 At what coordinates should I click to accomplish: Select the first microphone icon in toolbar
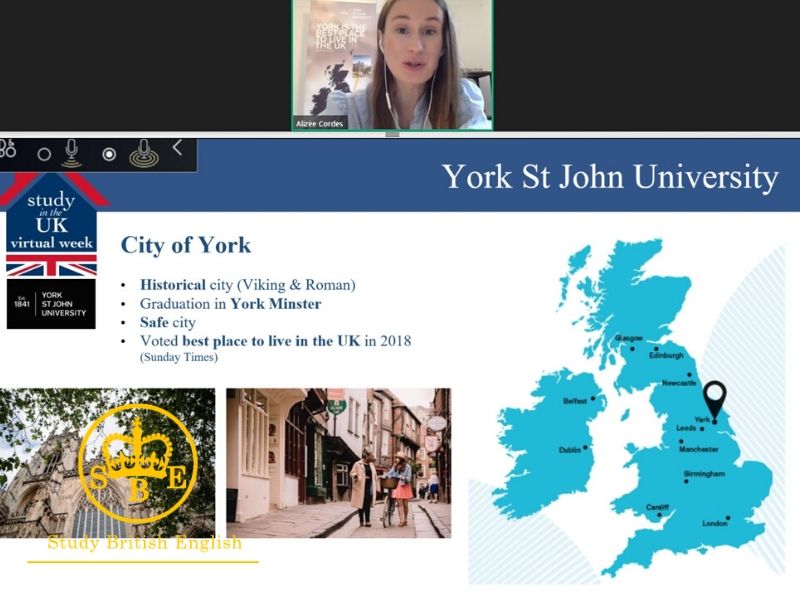pos(71,153)
